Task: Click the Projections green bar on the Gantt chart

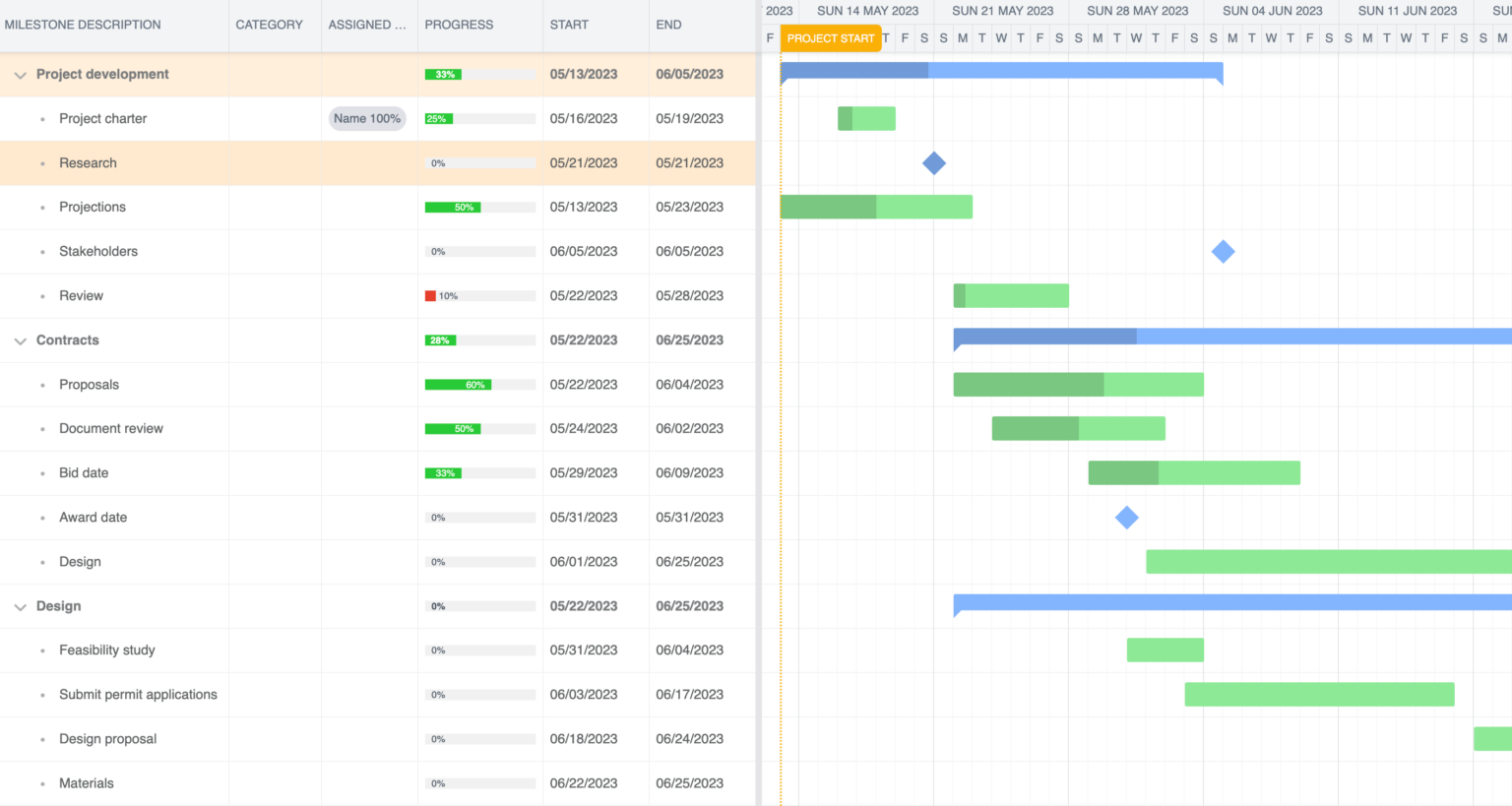Action: [x=876, y=207]
